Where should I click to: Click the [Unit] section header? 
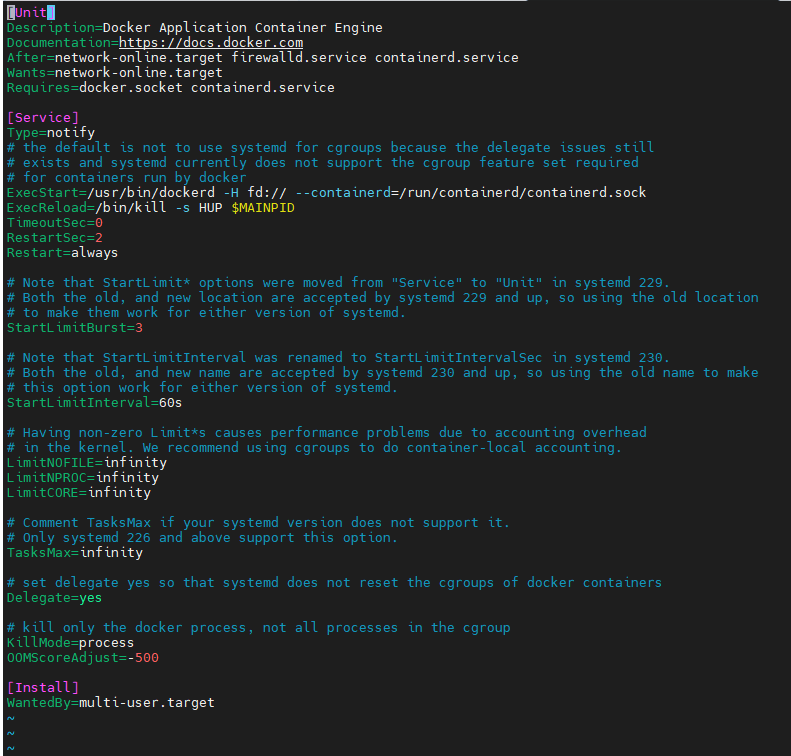pos(31,13)
